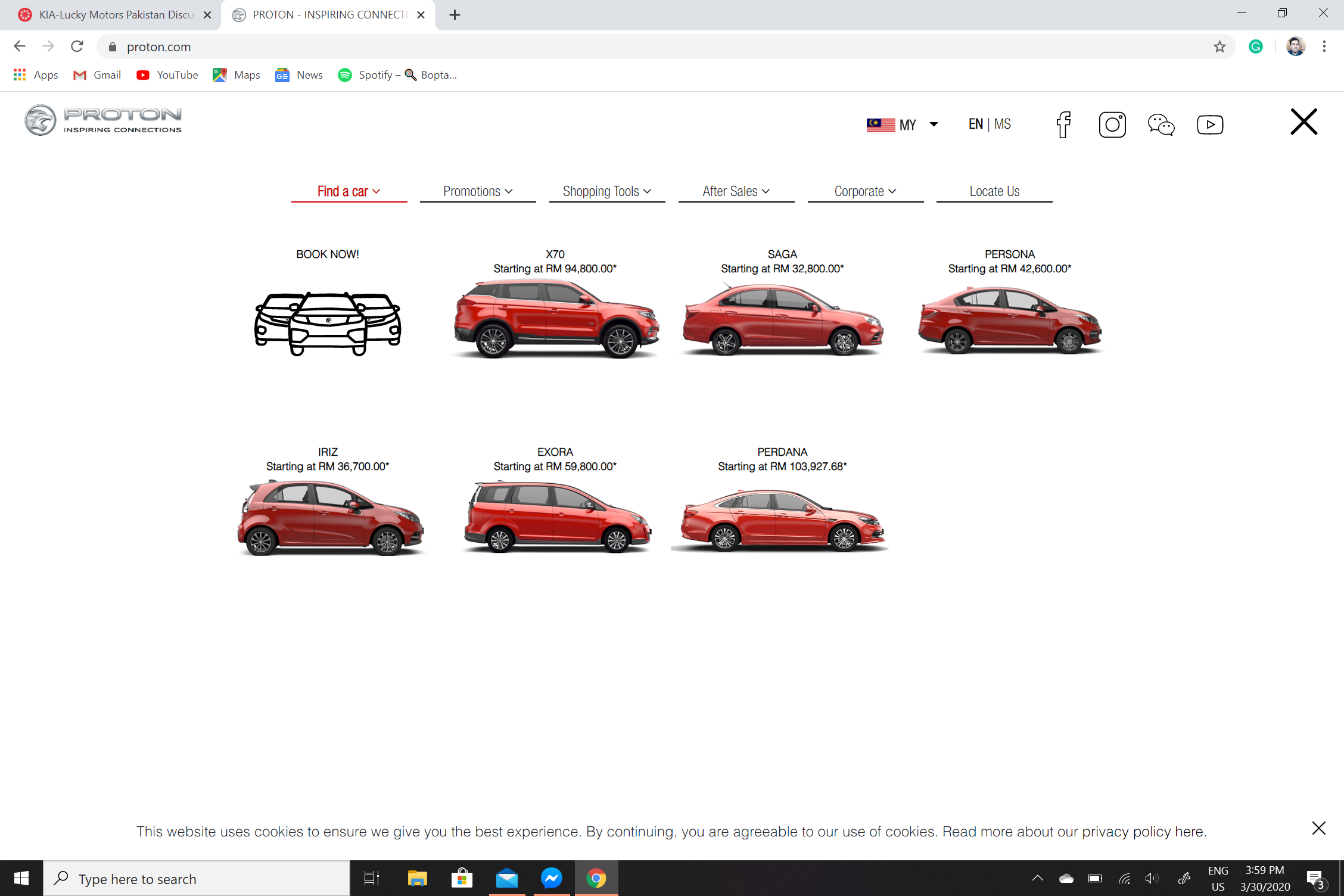Screen dimensions: 1344x896
Task: Open the notification center icon
Action: 1315,878
